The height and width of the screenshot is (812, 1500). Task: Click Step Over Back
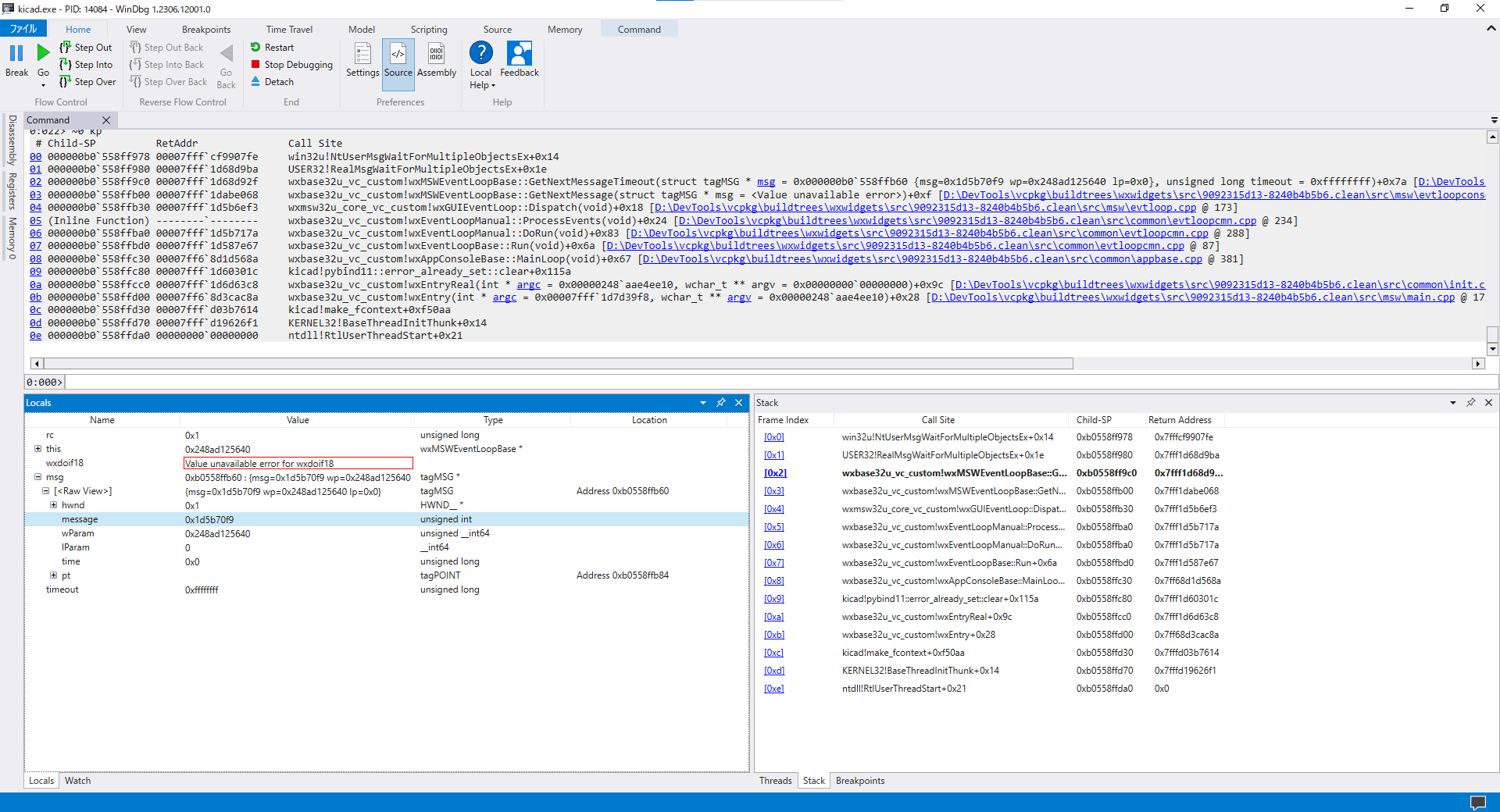168,82
